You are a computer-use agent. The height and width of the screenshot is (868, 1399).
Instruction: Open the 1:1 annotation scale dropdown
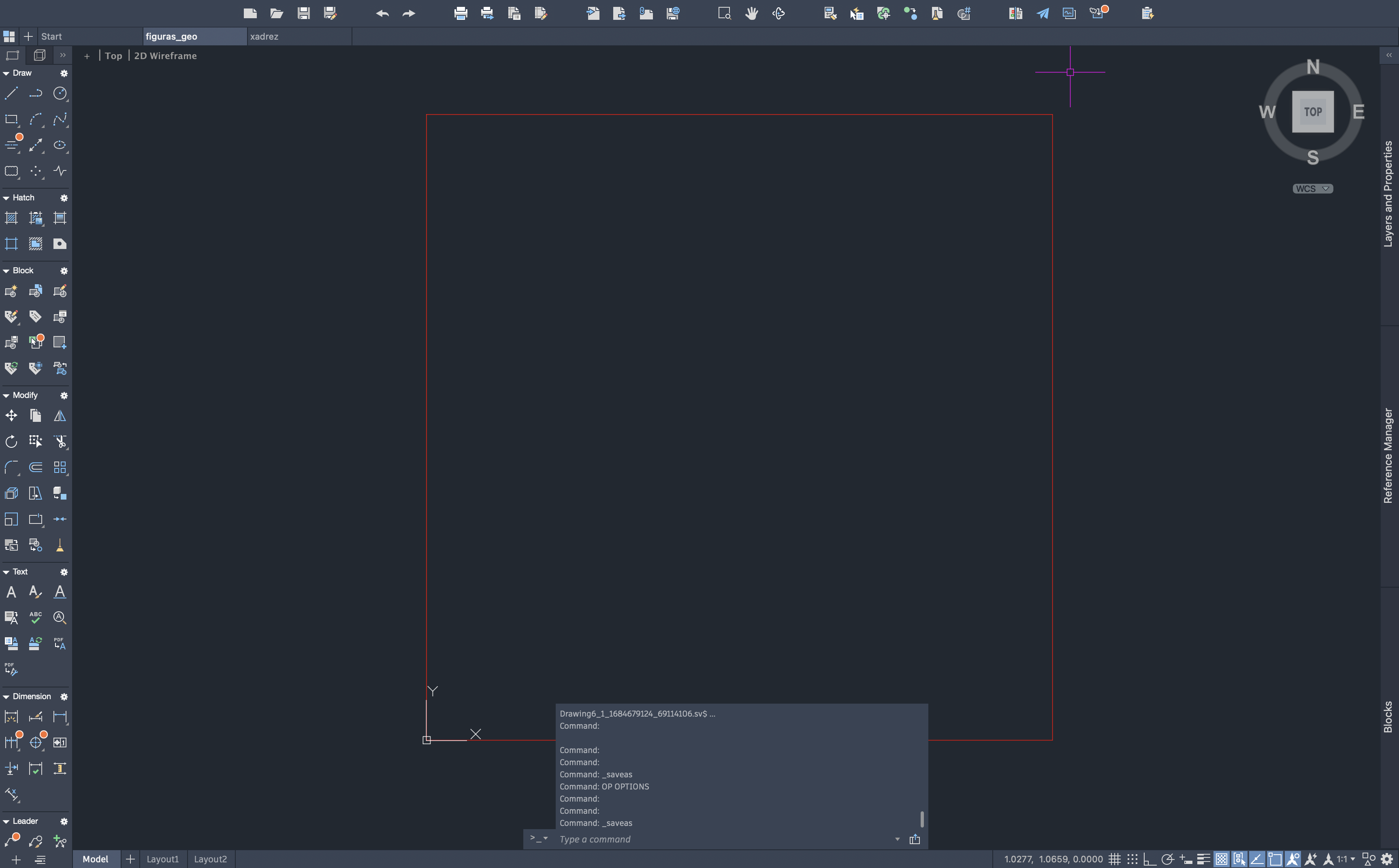click(1345, 859)
